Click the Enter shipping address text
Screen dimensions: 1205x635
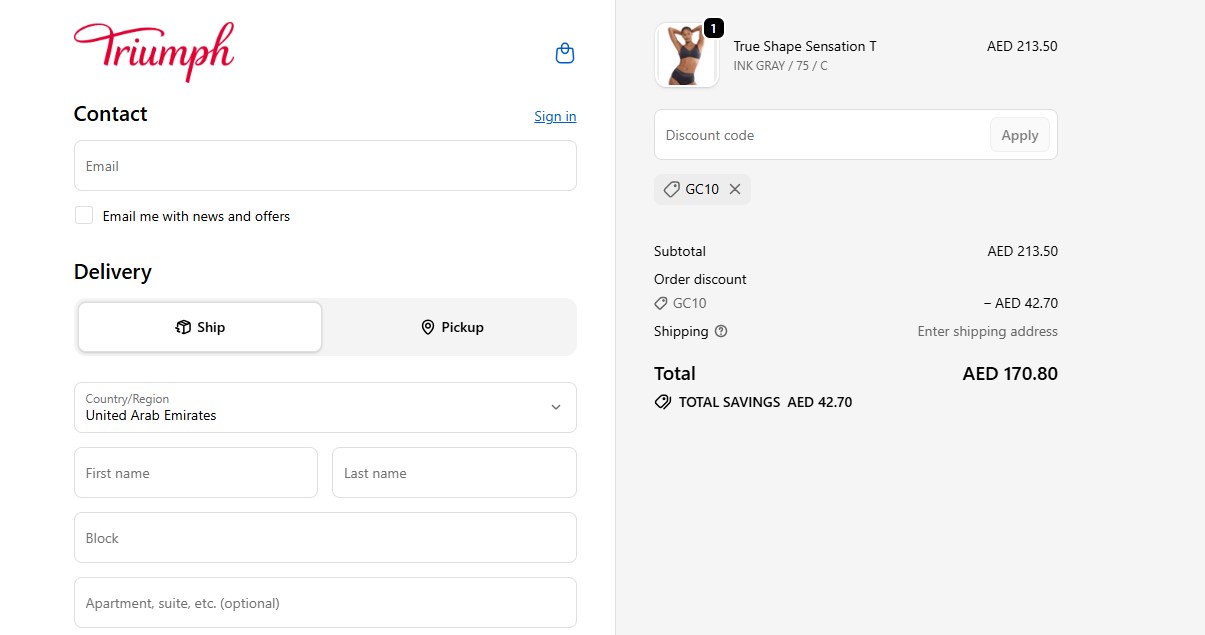[x=987, y=331]
